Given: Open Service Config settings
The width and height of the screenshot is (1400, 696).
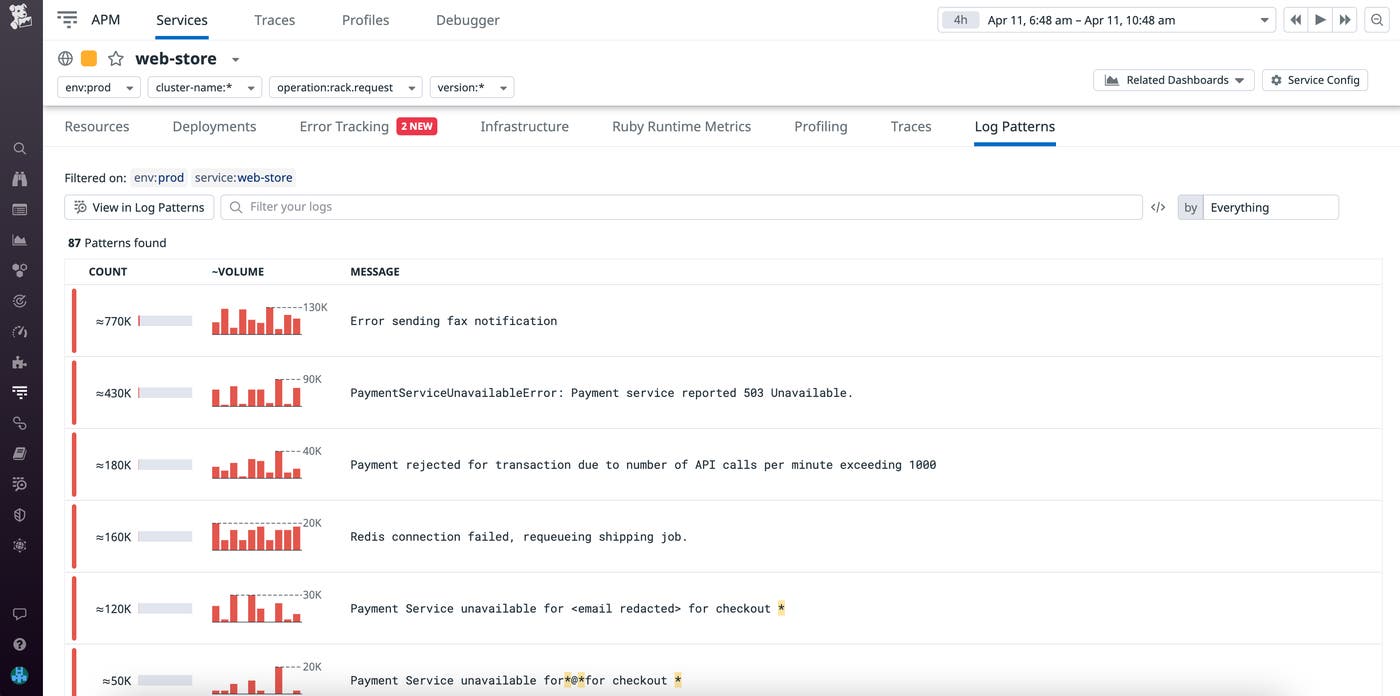Looking at the screenshot, I should [x=1314, y=80].
